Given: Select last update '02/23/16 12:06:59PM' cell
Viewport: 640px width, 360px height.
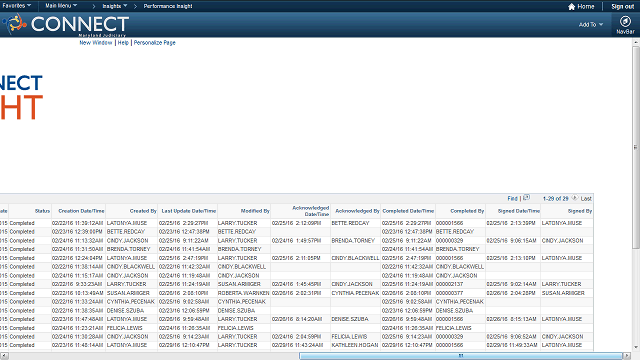Looking at the screenshot, I should 184,311.
